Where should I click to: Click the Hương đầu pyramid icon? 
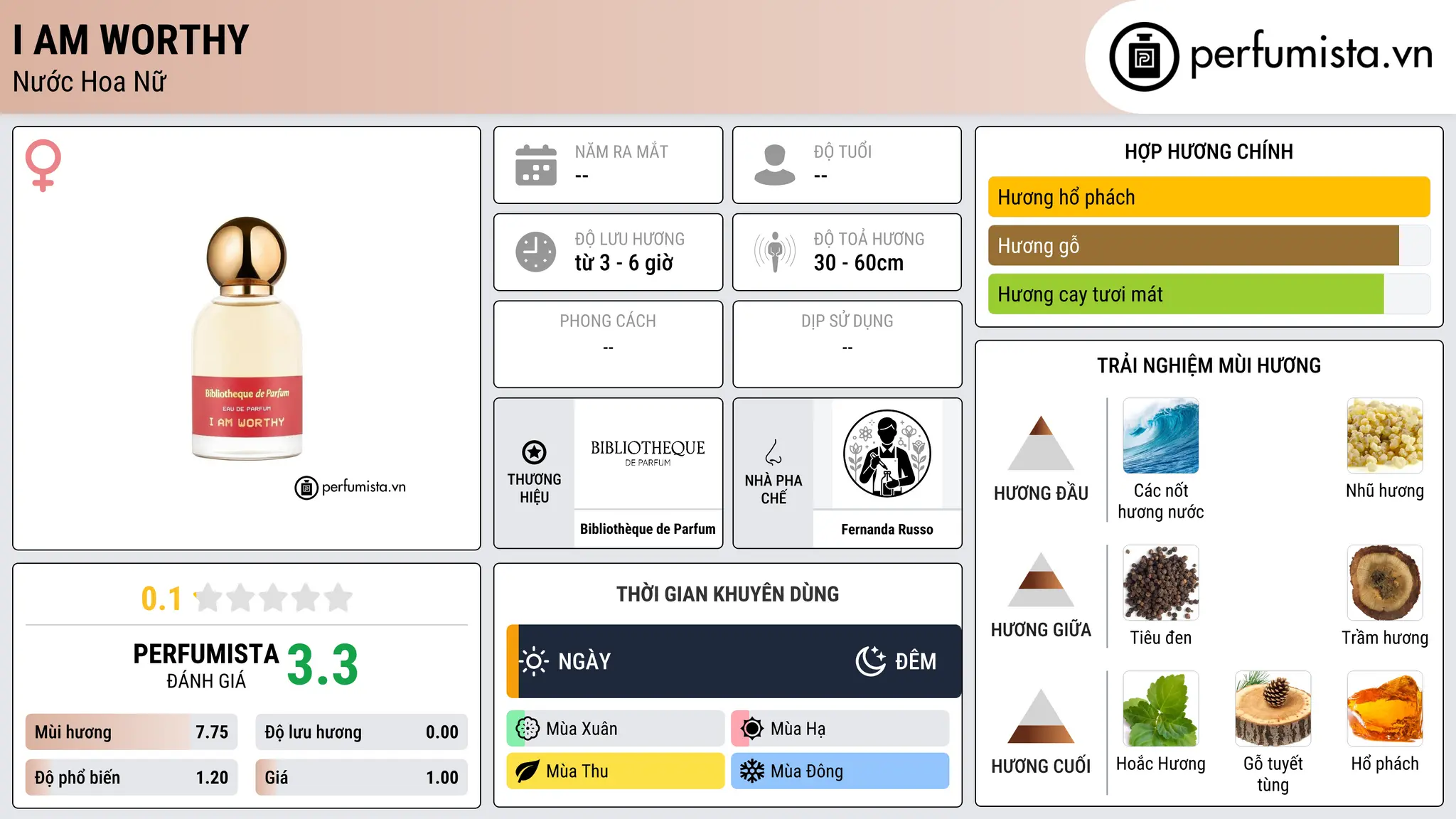click(1041, 442)
